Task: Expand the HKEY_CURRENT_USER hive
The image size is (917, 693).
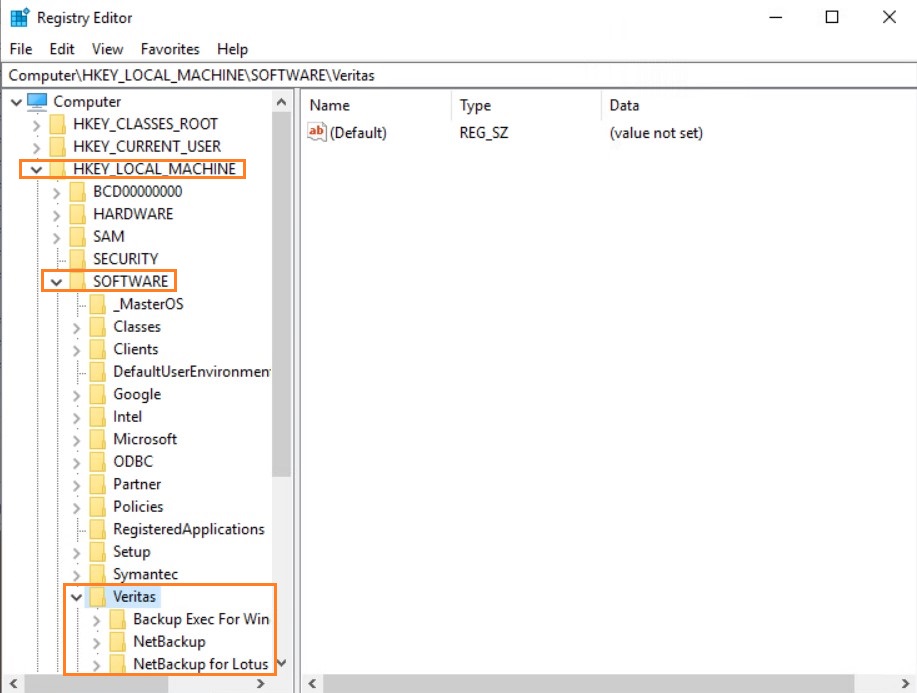Action: (37, 147)
